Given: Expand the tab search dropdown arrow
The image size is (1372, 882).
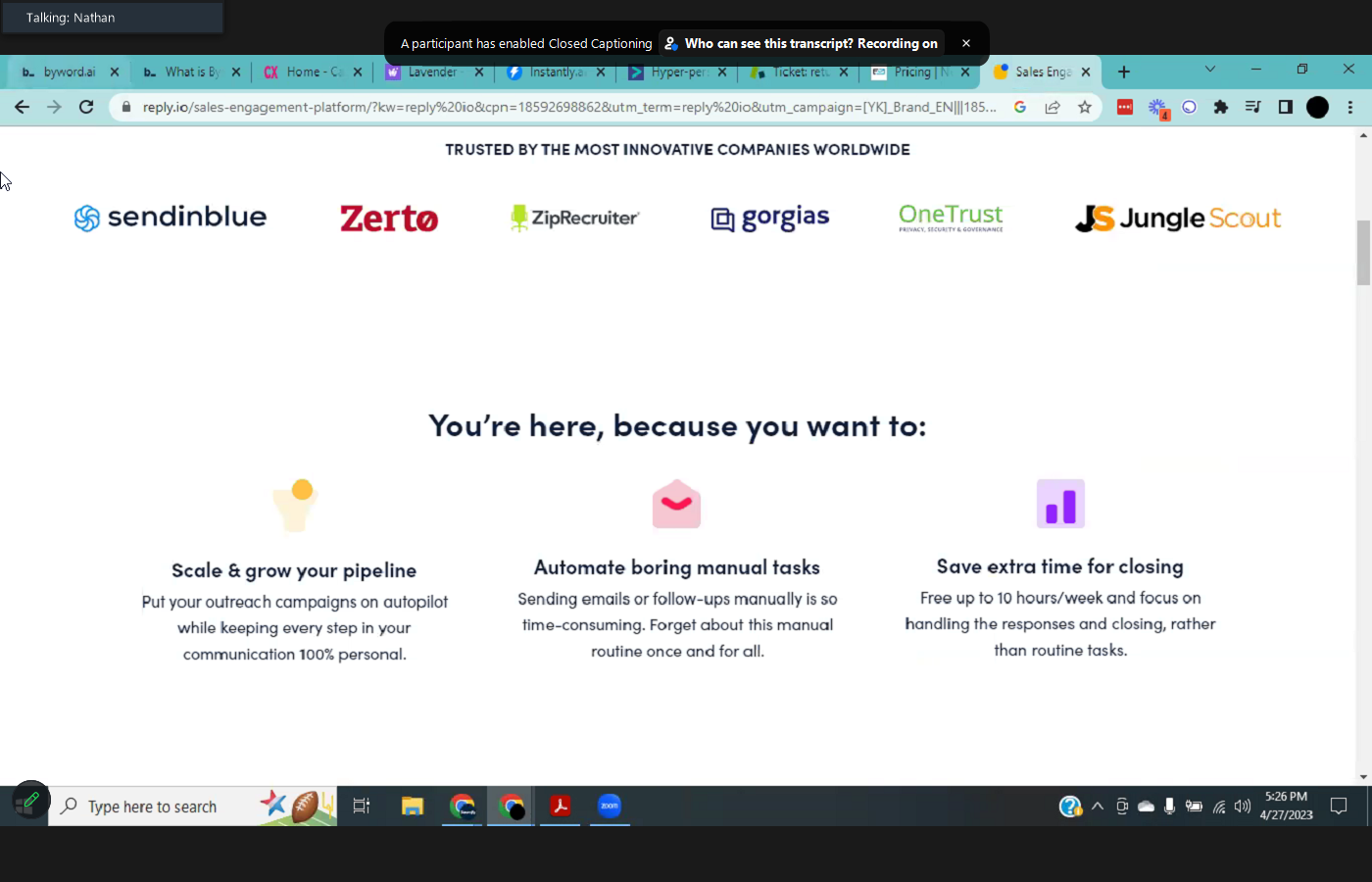Looking at the screenshot, I should point(1210,70).
